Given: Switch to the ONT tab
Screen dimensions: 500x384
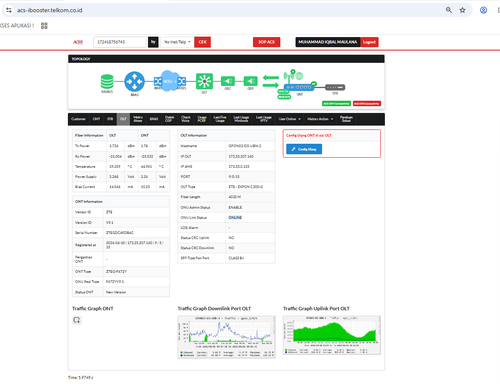Looking at the screenshot, I should click(x=96, y=119).
